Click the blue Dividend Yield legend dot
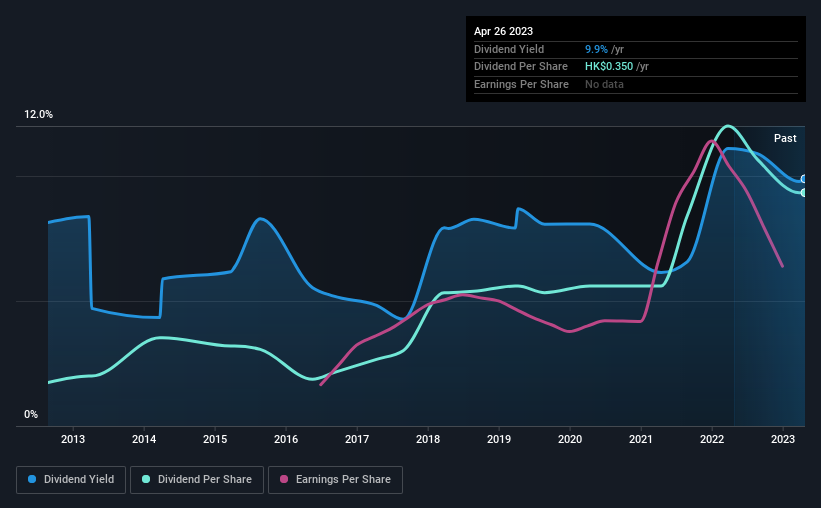Image resolution: width=821 pixels, height=508 pixels. pos(32,479)
